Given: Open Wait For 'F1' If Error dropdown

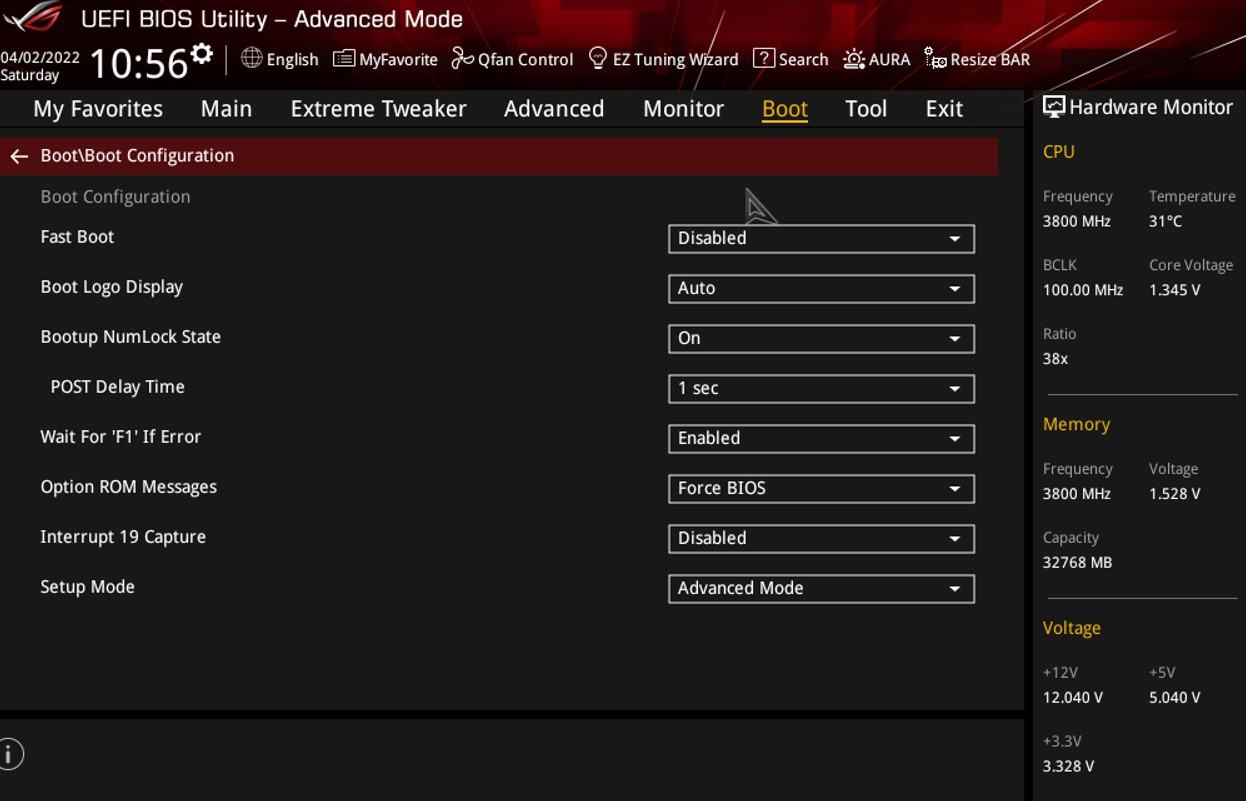Looking at the screenshot, I should coord(821,438).
